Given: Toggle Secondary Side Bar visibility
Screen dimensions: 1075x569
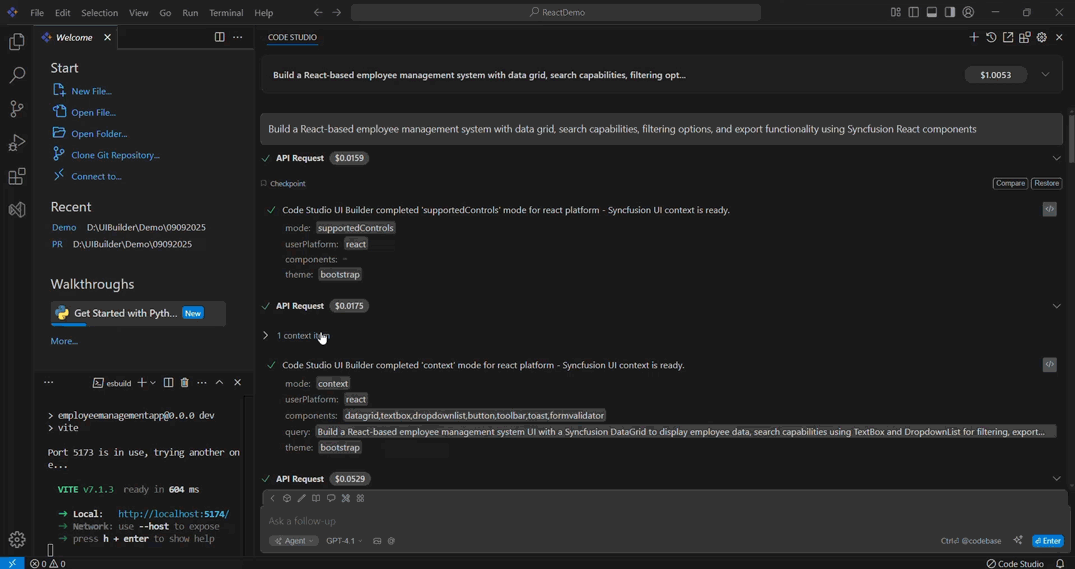Looking at the screenshot, I should click(x=950, y=12).
